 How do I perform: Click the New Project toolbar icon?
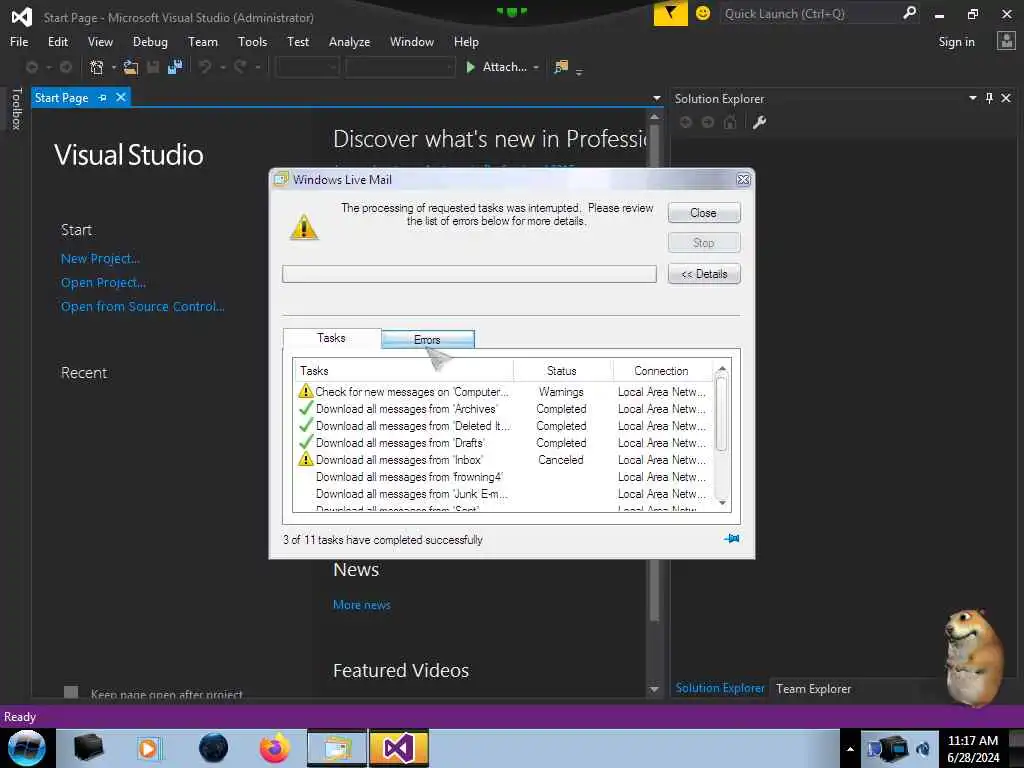[x=97, y=67]
